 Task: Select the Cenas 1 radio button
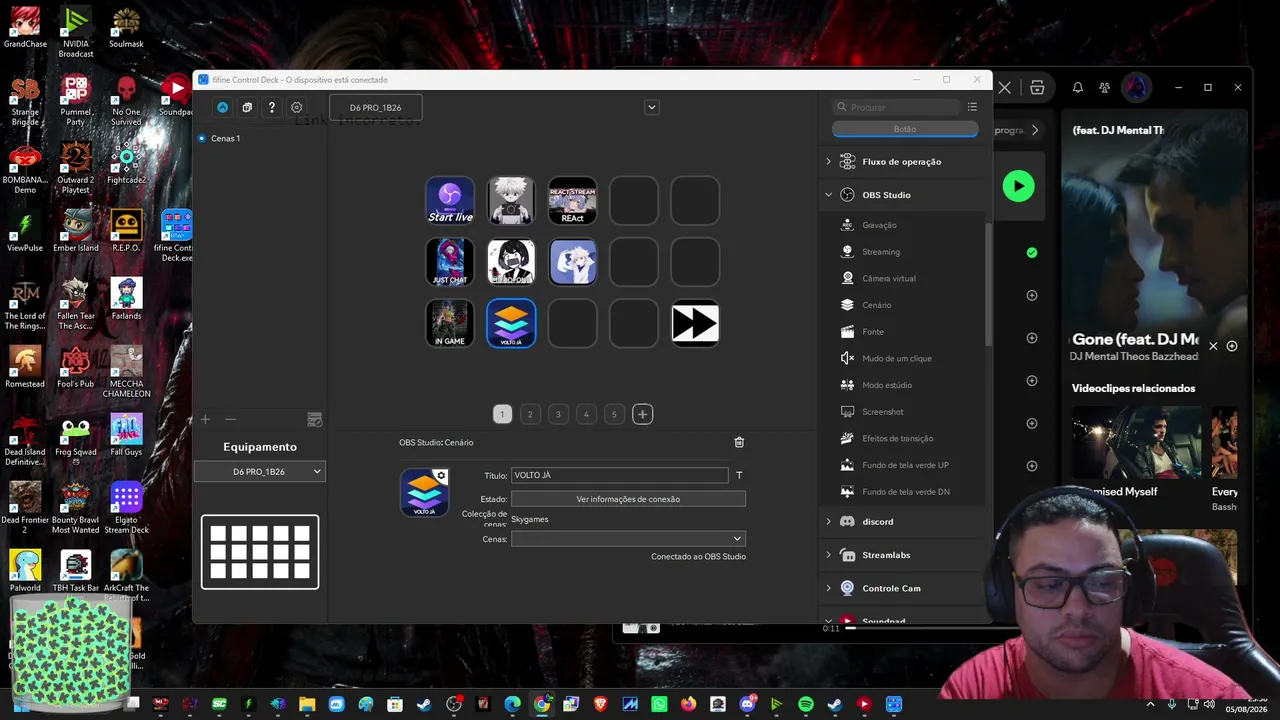point(202,138)
